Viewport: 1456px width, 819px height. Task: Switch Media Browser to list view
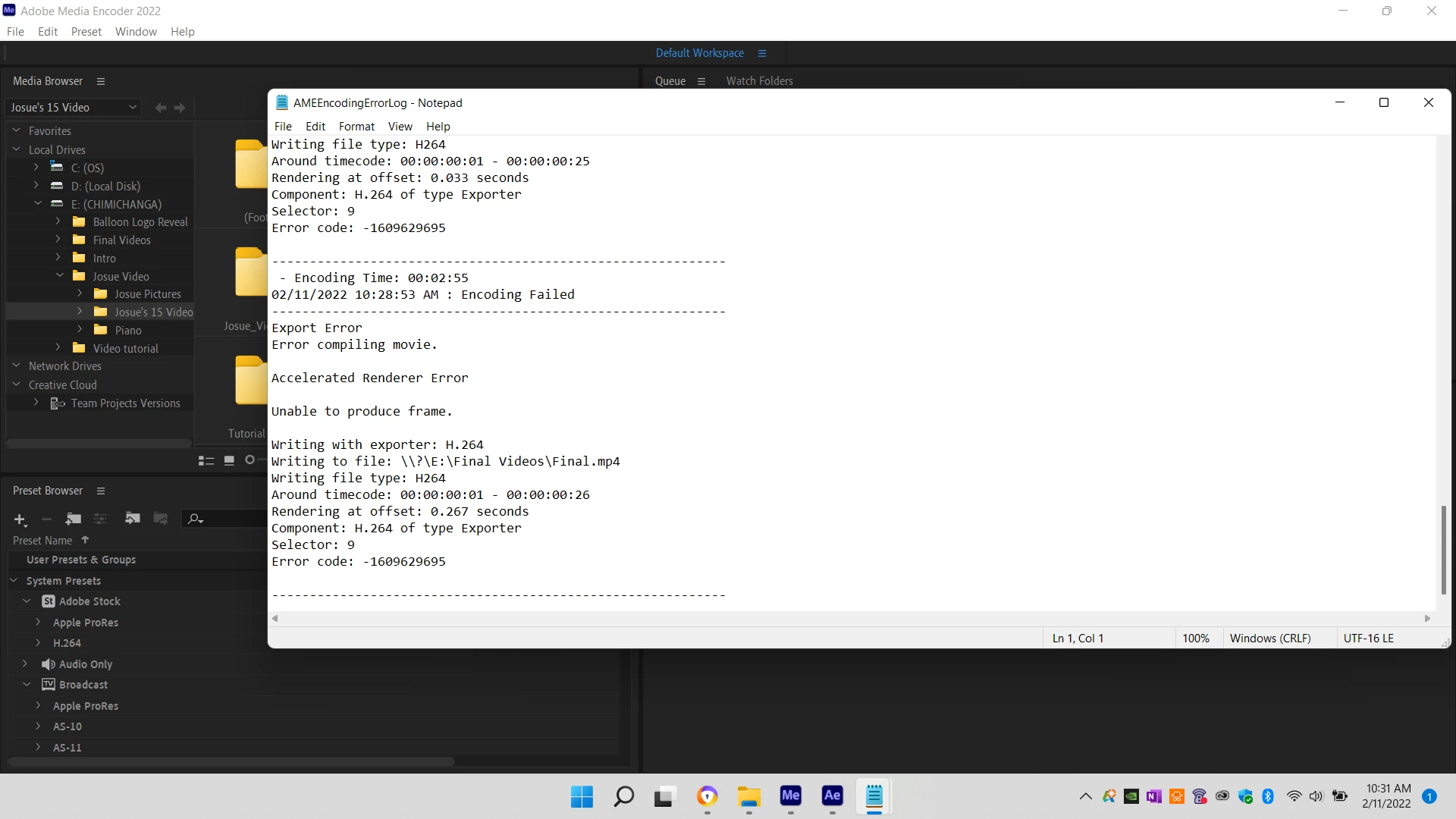pos(206,460)
